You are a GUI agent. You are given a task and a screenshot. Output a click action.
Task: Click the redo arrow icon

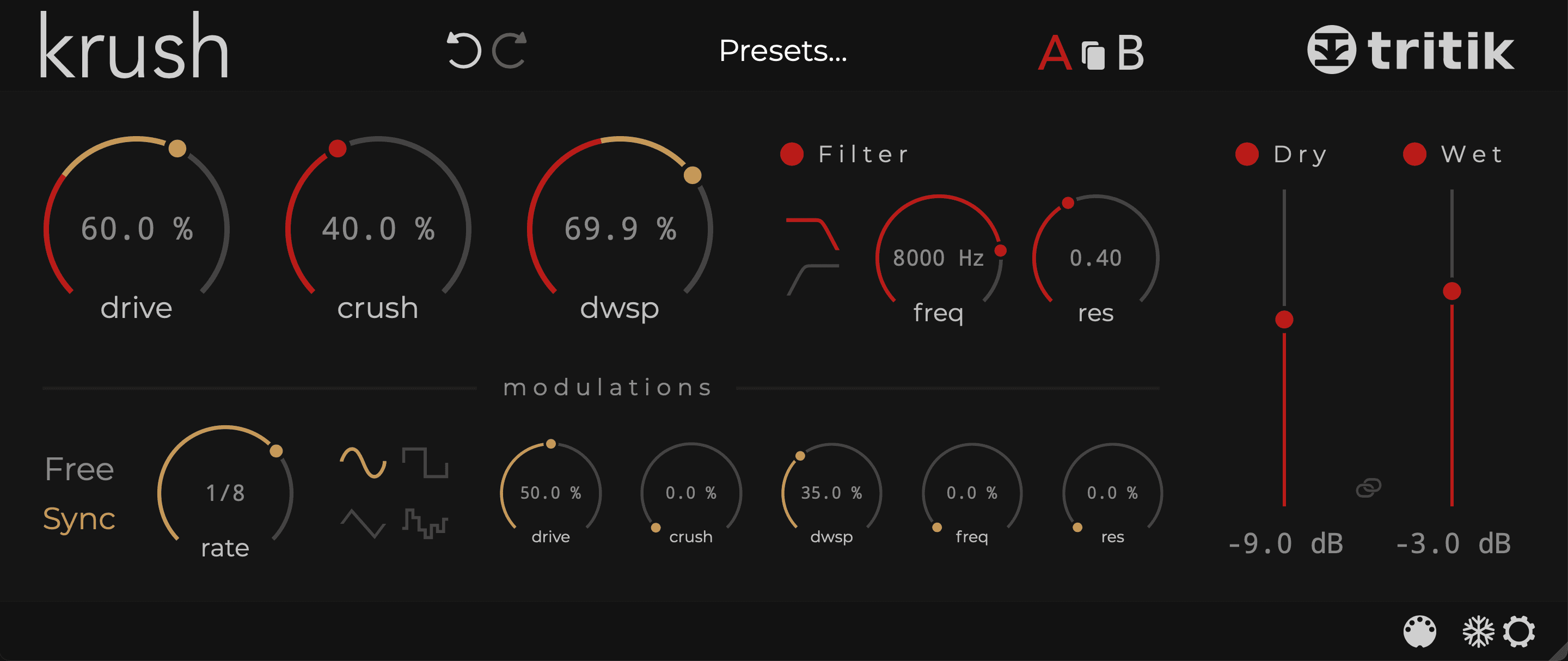[510, 50]
